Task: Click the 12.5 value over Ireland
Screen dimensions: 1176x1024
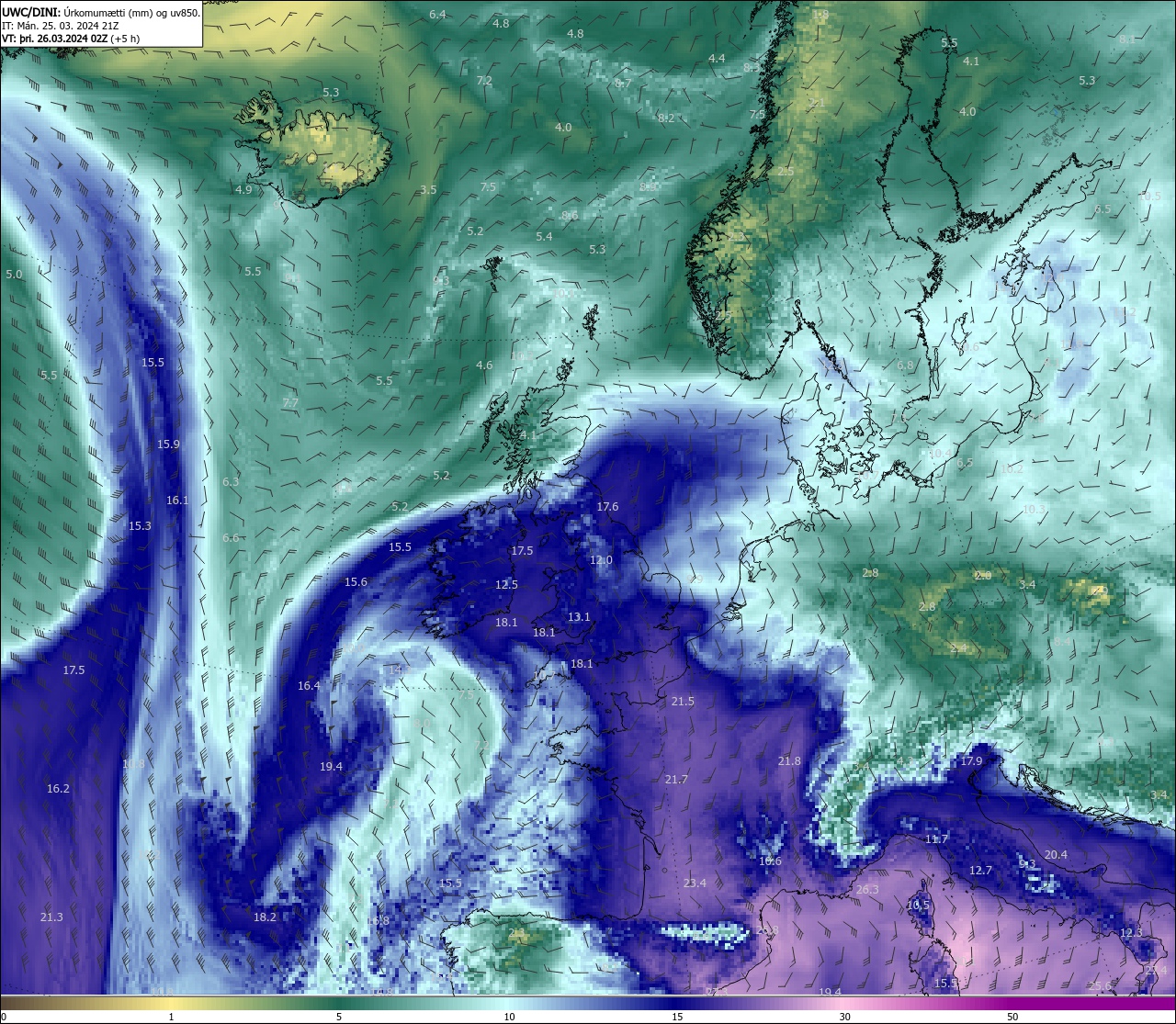Action: click(x=506, y=585)
